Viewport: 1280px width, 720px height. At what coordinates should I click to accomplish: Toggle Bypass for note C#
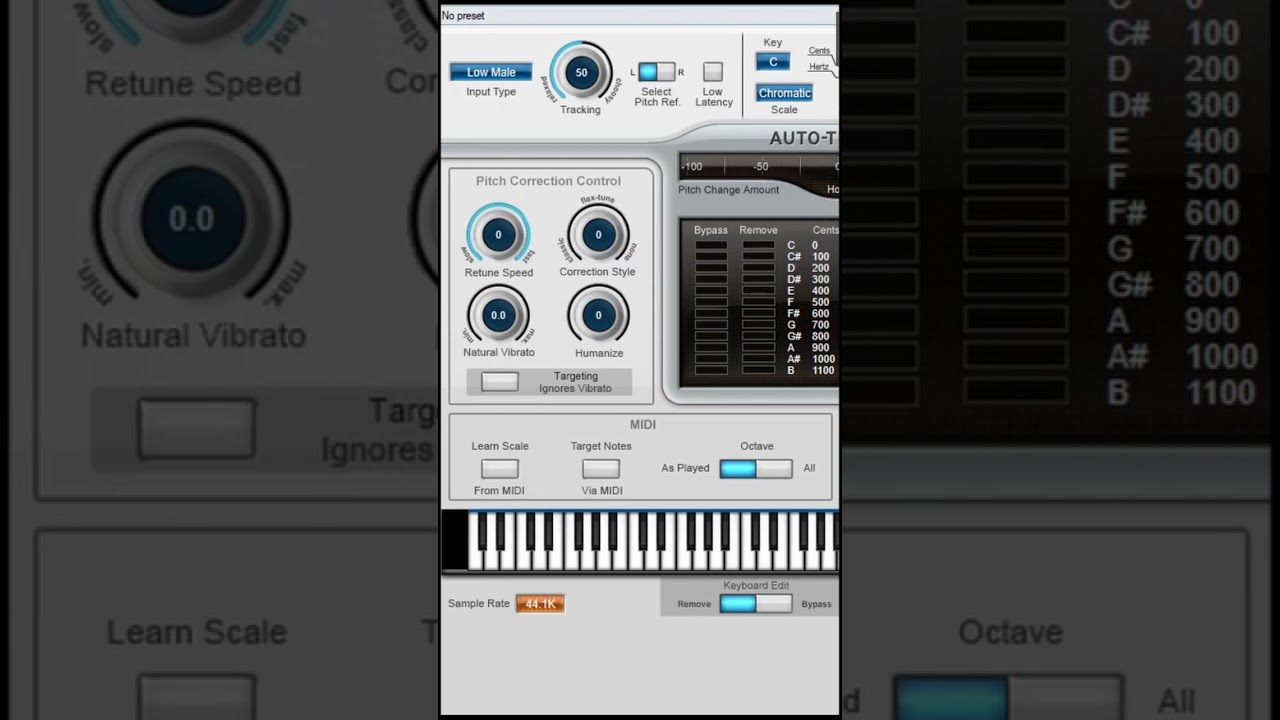coord(711,257)
